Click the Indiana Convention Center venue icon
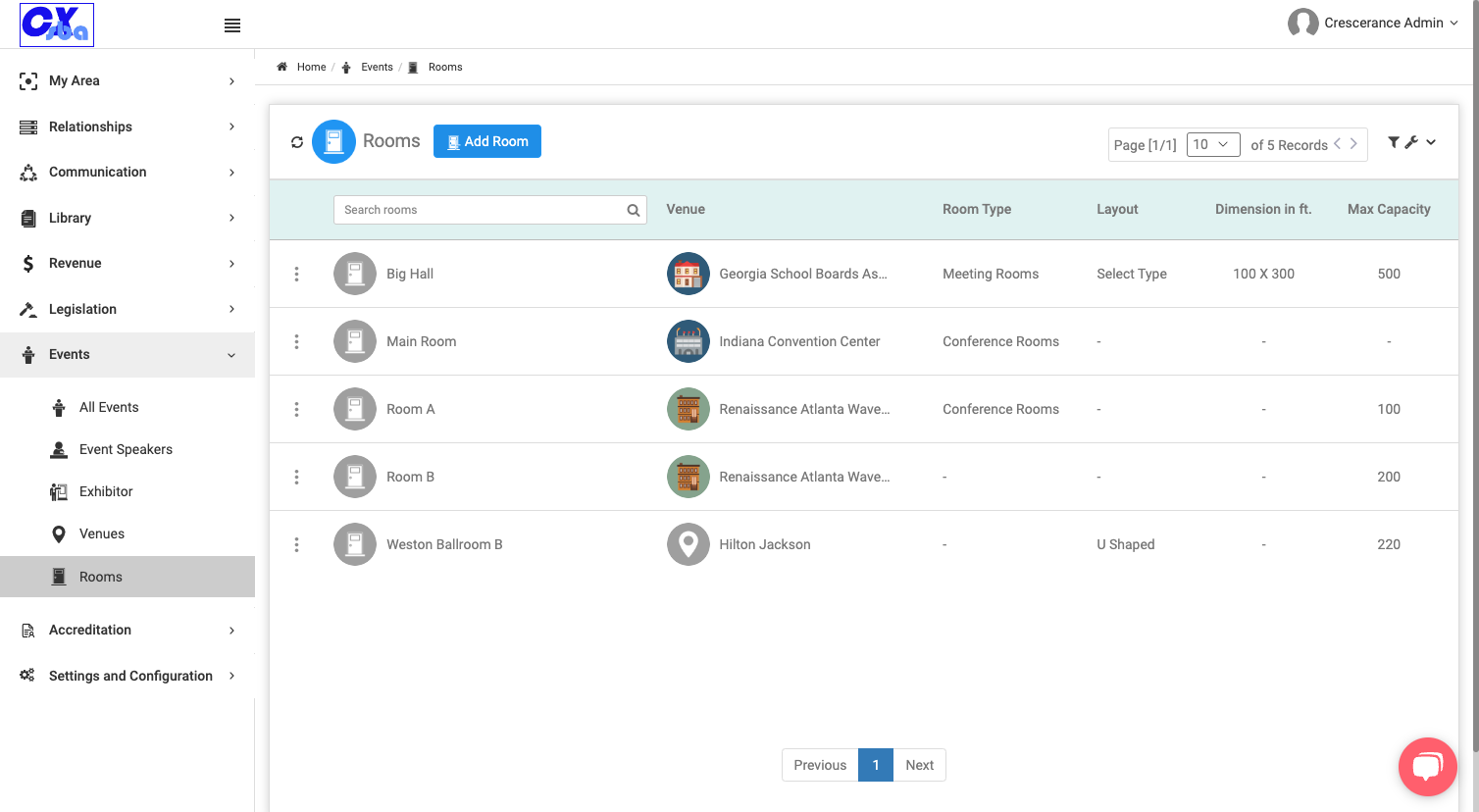The image size is (1479, 812). click(688, 341)
